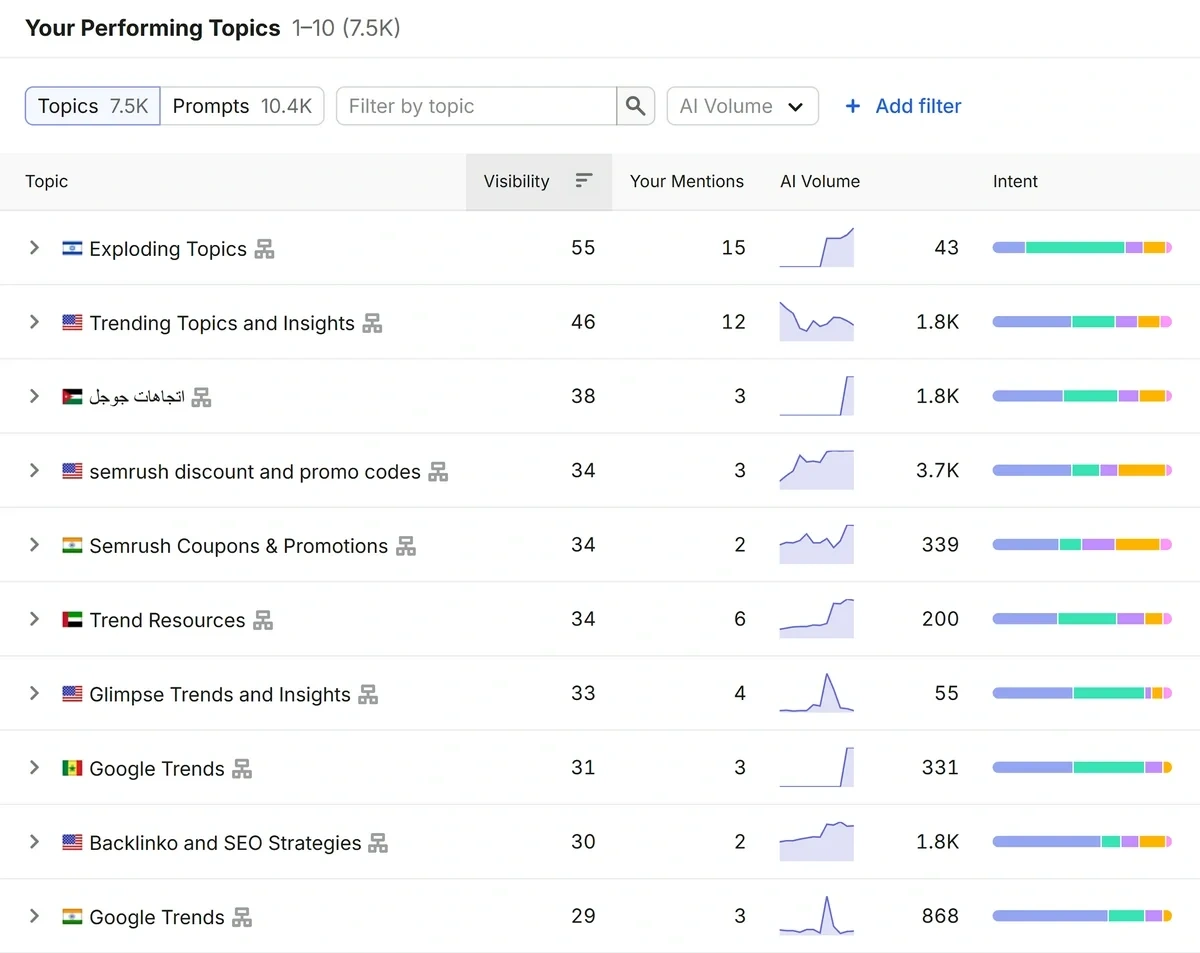Click the intent bar for Exploding Topics
1200x953 pixels.
[x=1082, y=248]
